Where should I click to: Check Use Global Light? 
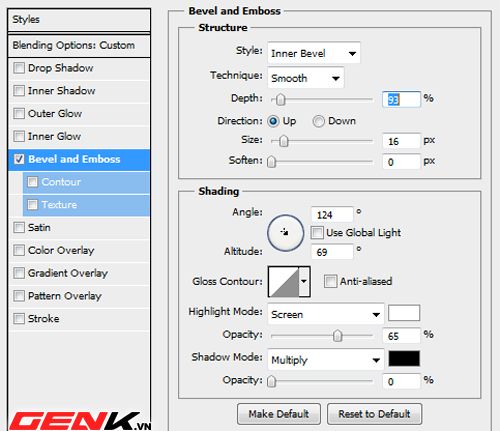[x=317, y=232]
